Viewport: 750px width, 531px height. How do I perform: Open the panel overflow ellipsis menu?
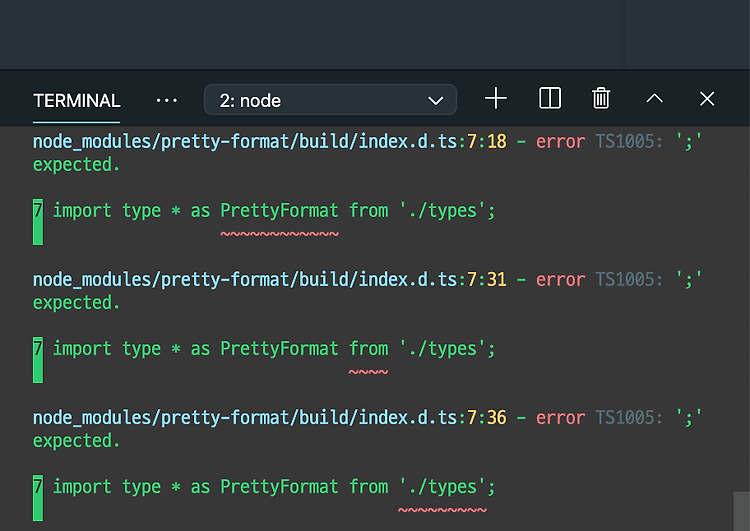166,100
